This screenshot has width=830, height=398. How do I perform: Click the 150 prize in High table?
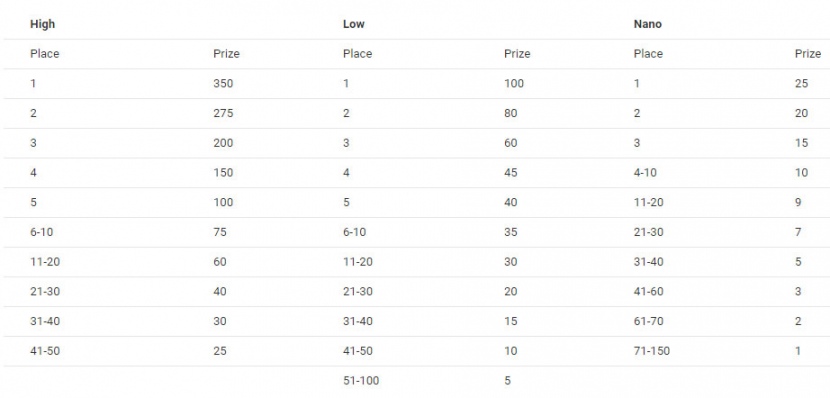[223, 172]
